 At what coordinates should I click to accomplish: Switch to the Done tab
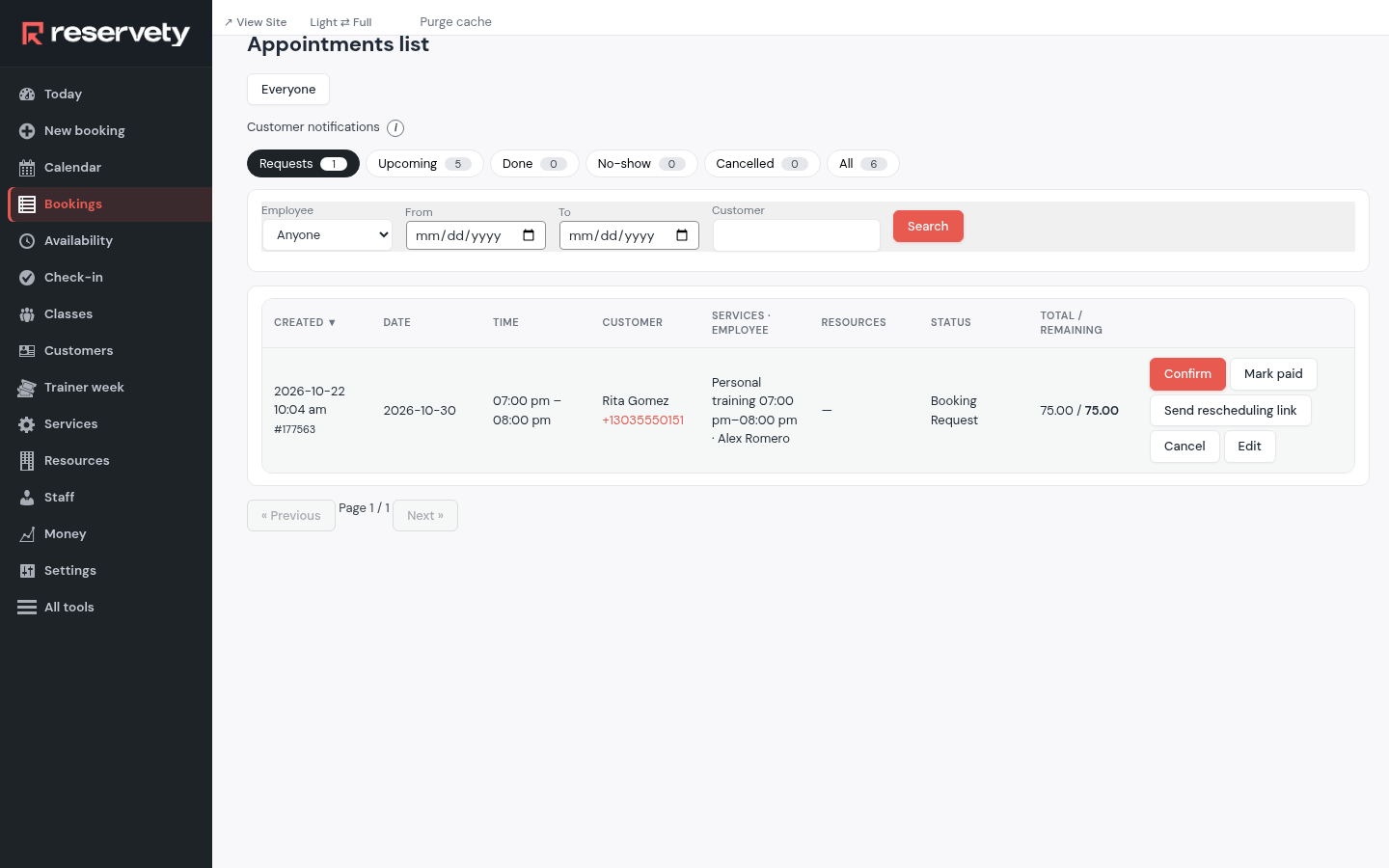point(534,164)
